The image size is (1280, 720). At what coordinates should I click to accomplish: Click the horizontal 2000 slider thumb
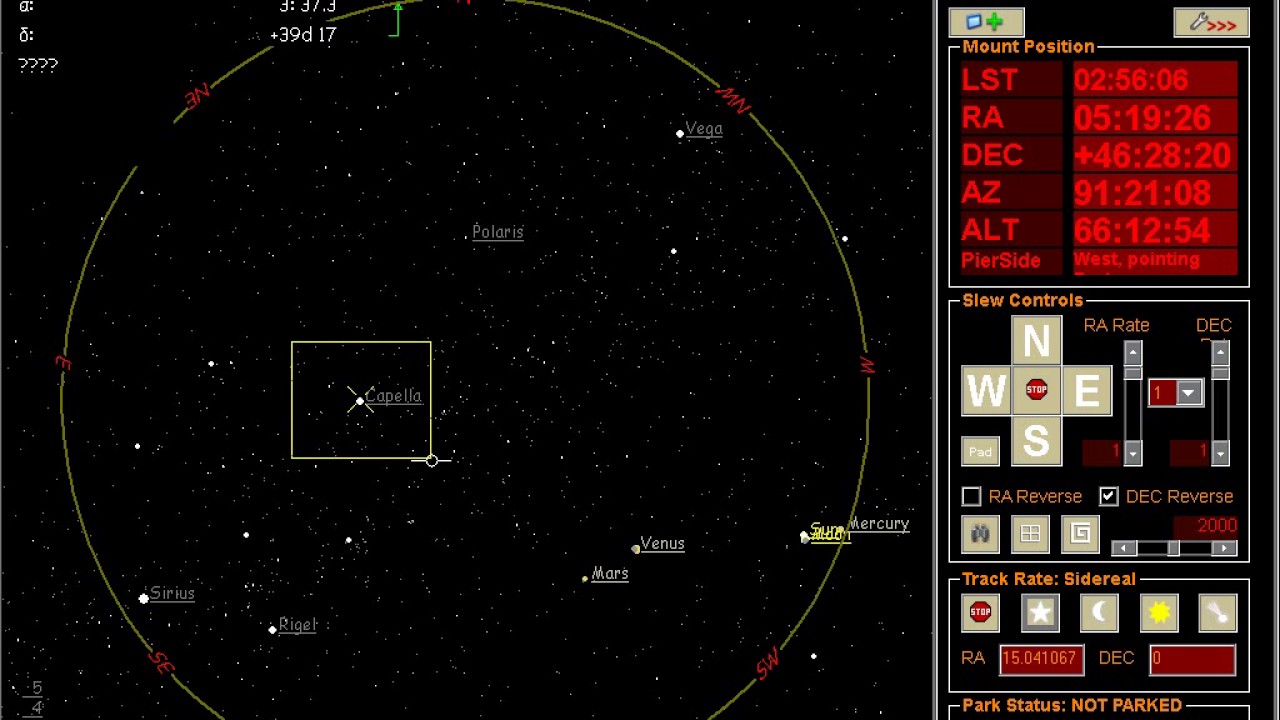pos(1173,548)
